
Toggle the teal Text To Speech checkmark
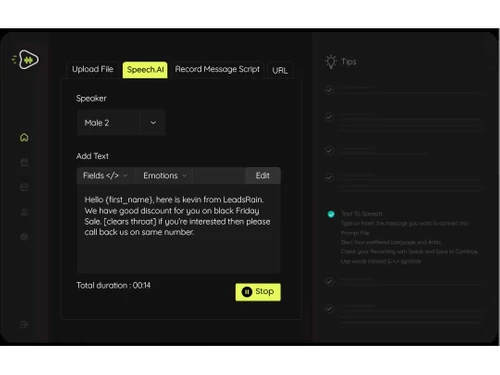tap(331, 214)
